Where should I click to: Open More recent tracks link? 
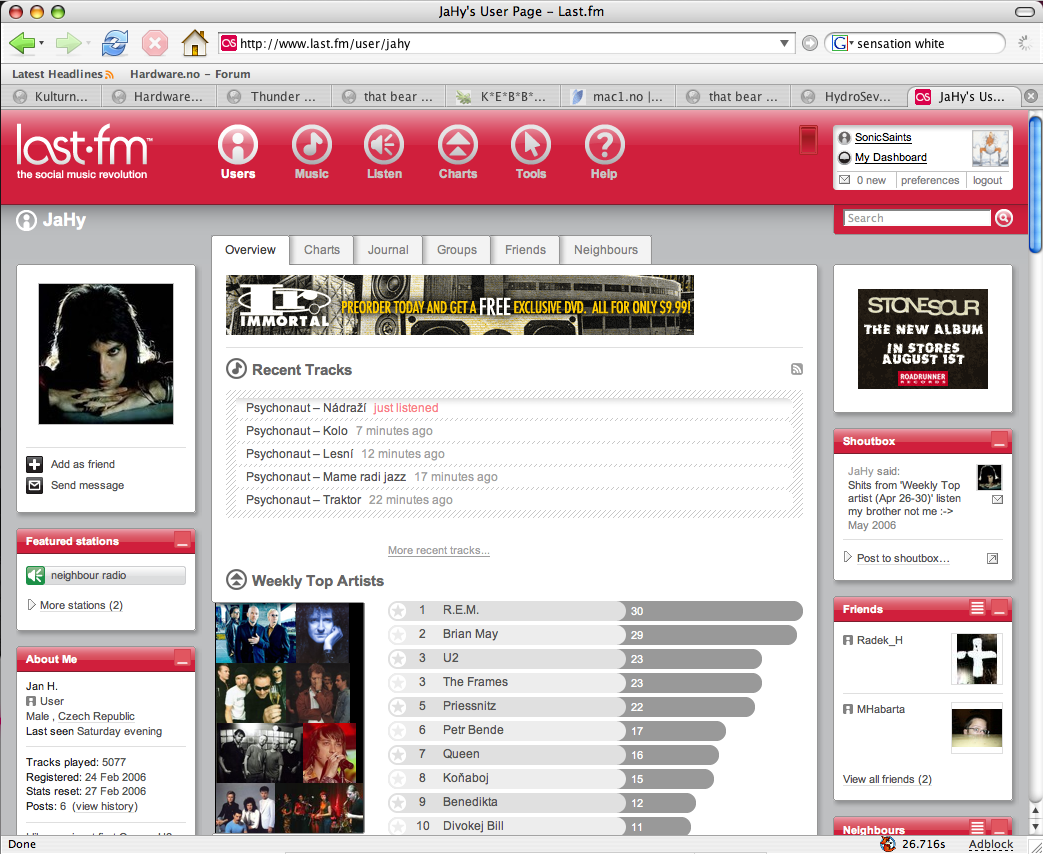click(438, 551)
